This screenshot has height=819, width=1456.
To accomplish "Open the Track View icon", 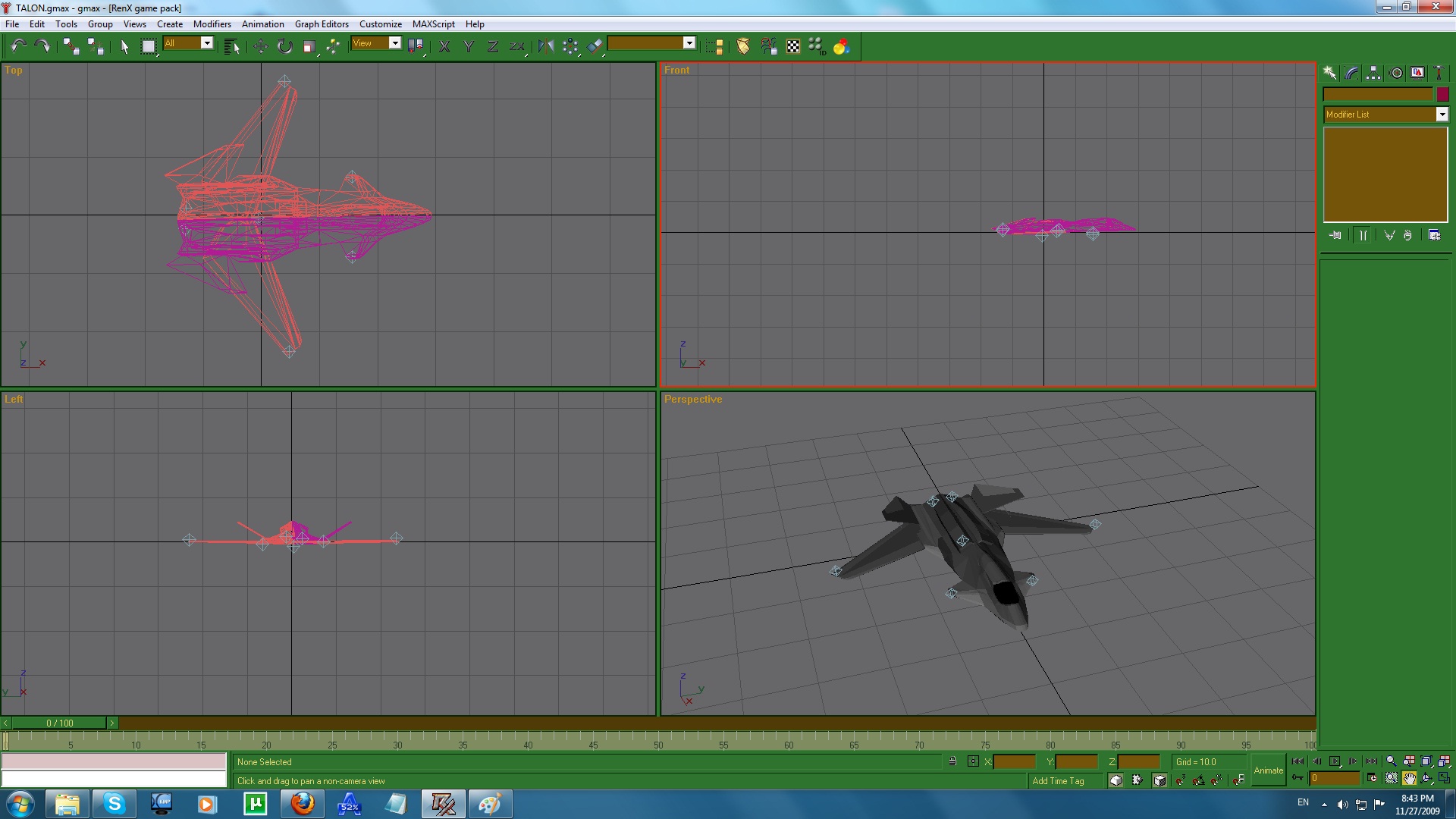I will click(x=768, y=46).
